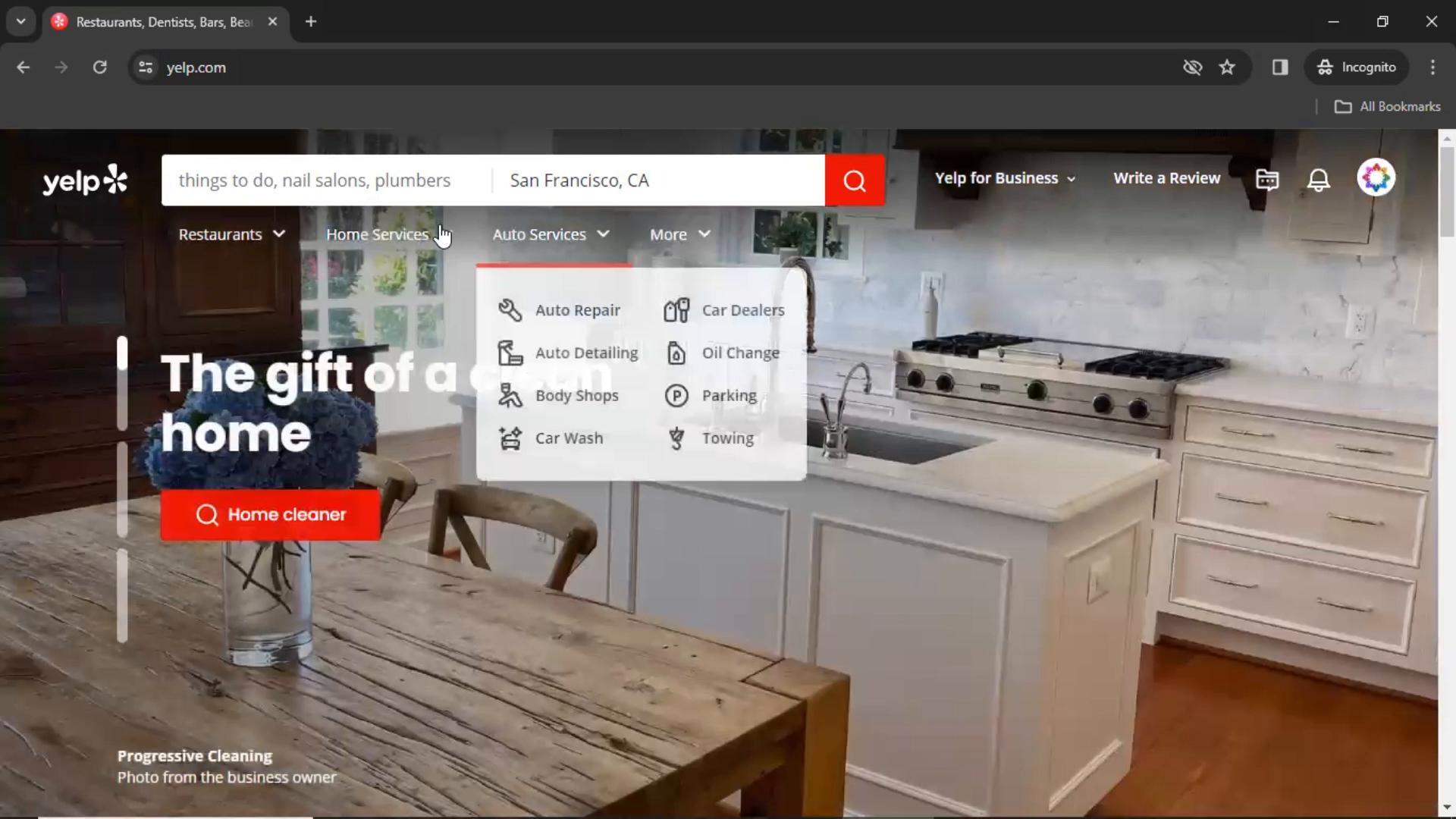Click the Auto Detailing icon
The image size is (1456, 819).
click(x=510, y=352)
